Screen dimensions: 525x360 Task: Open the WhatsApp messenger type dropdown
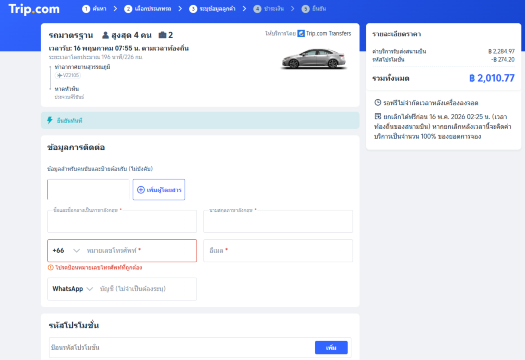pos(72,289)
